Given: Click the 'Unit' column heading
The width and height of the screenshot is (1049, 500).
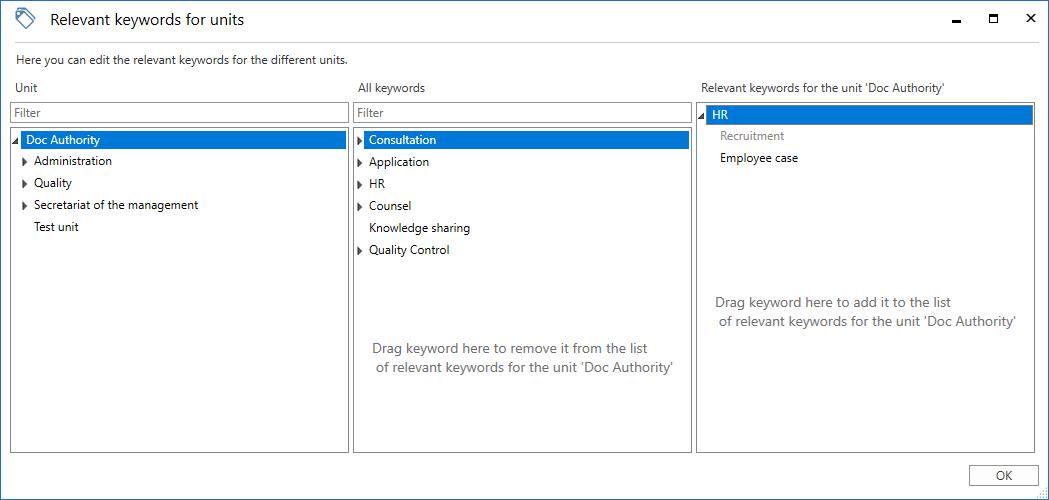Looking at the screenshot, I should pyautogui.click(x=26, y=88).
